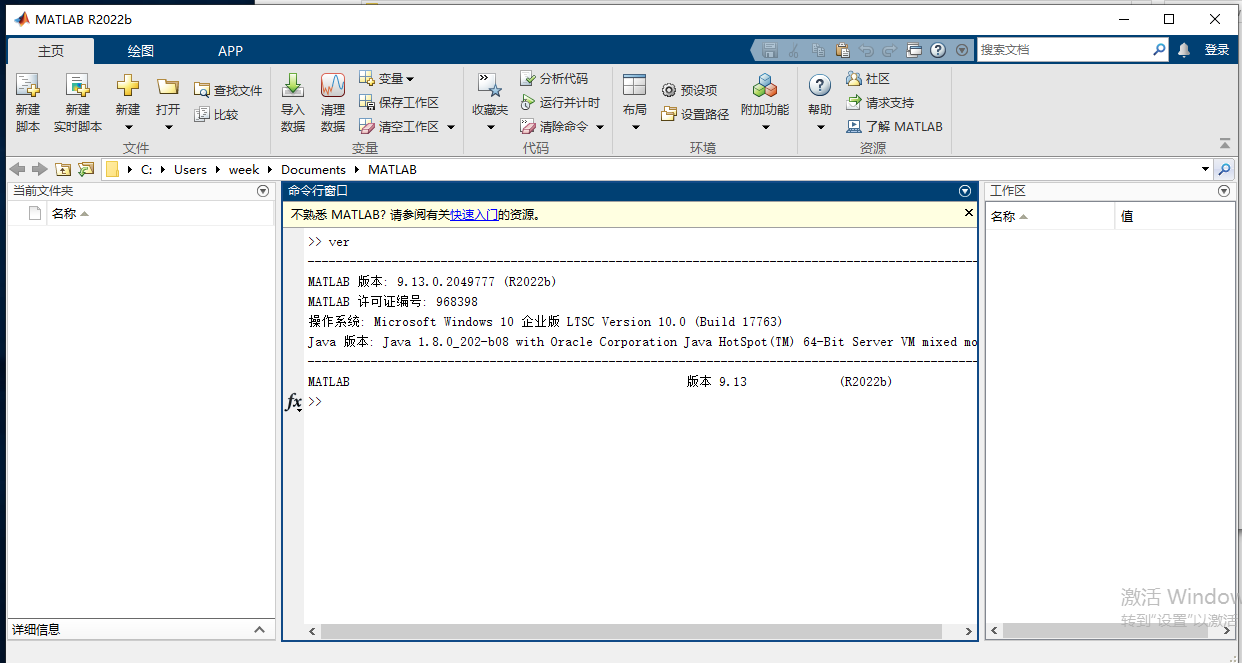Expand the 打开 dropdown arrow
The height and width of the screenshot is (663, 1242).
click(x=168, y=127)
